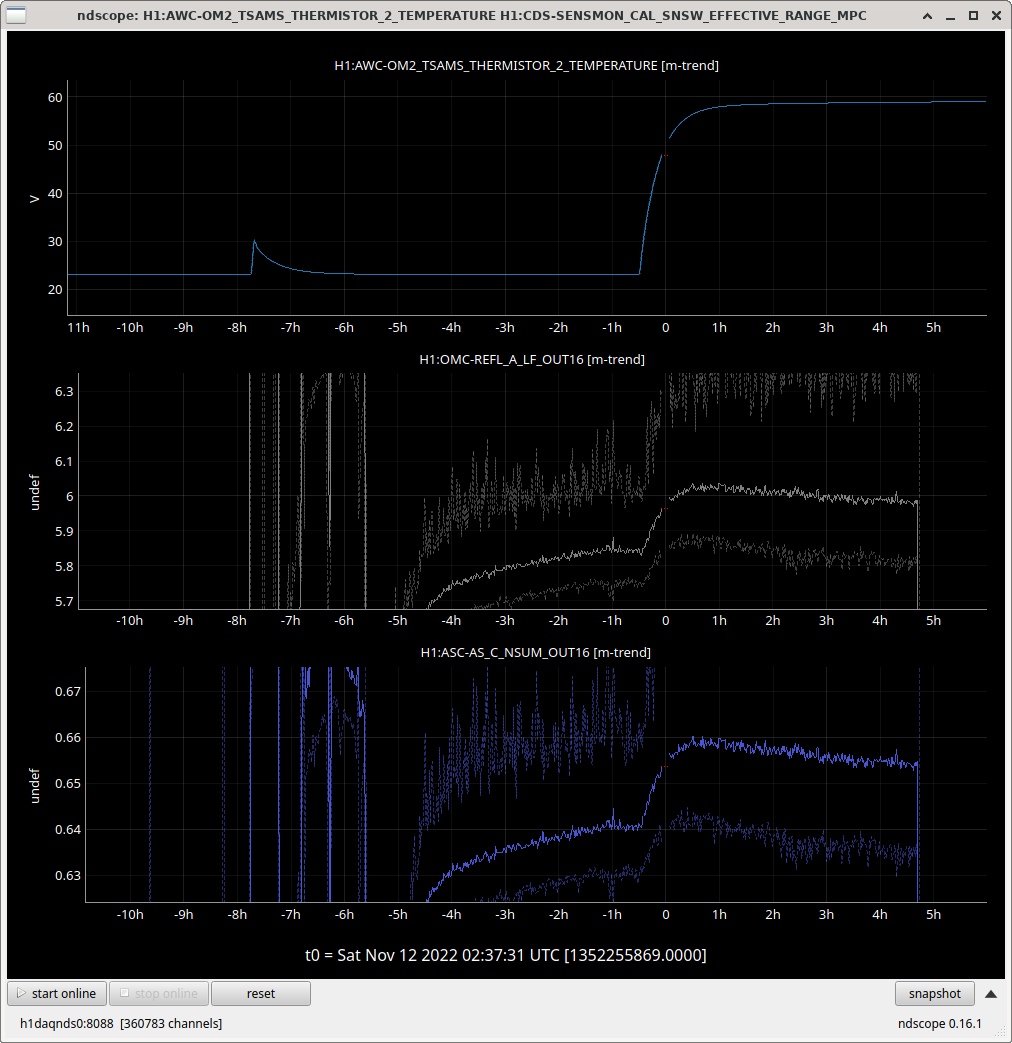Maximize the ndscope window
1012x1043 pixels.
point(973,15)
